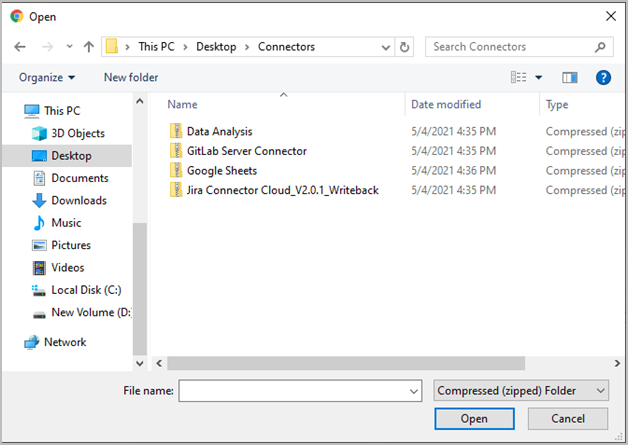628x445 pixels.
Task: Create a New folder
Action: 131,77
